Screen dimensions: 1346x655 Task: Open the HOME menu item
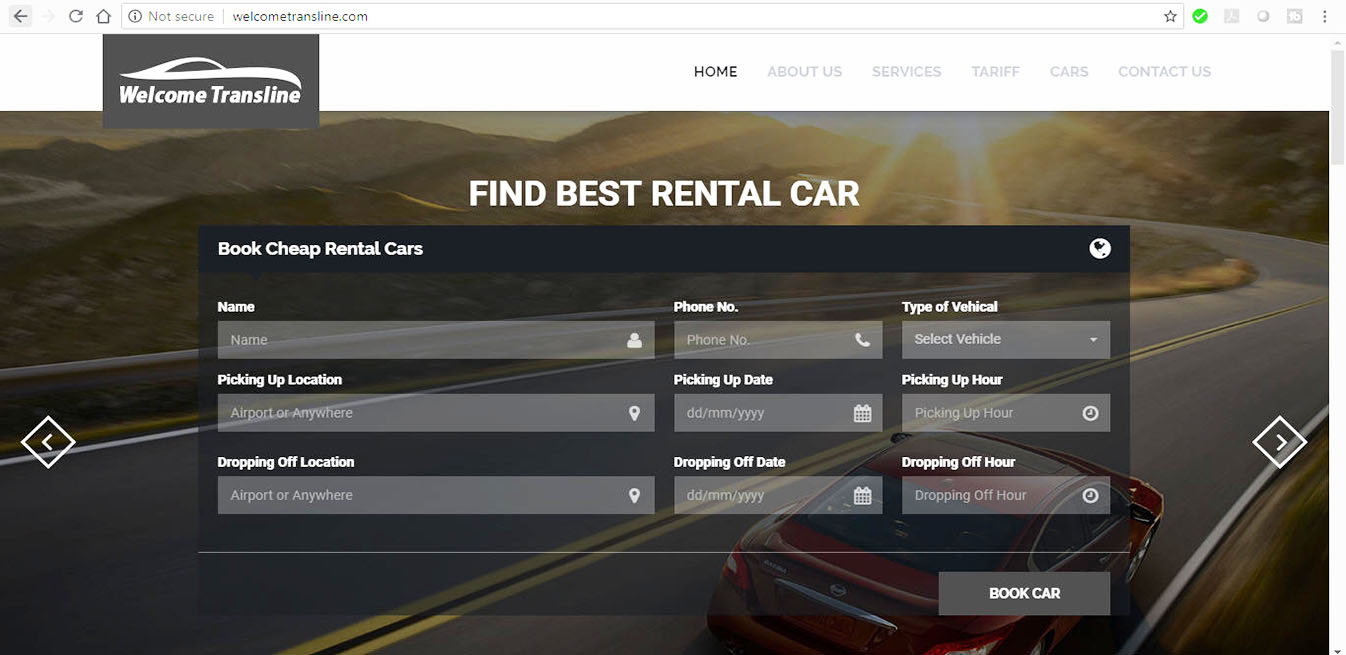pyautogui.click(x=716, y=72)
